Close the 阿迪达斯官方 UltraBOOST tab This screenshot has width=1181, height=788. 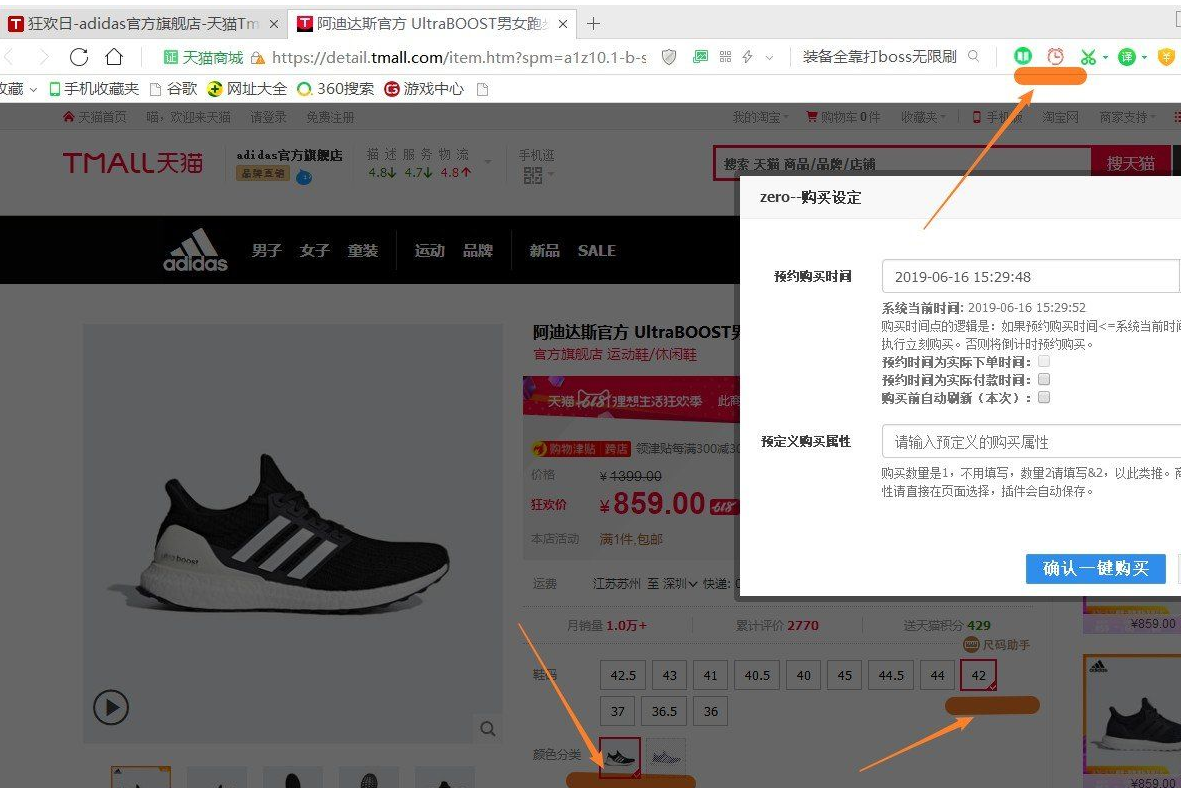563,24
